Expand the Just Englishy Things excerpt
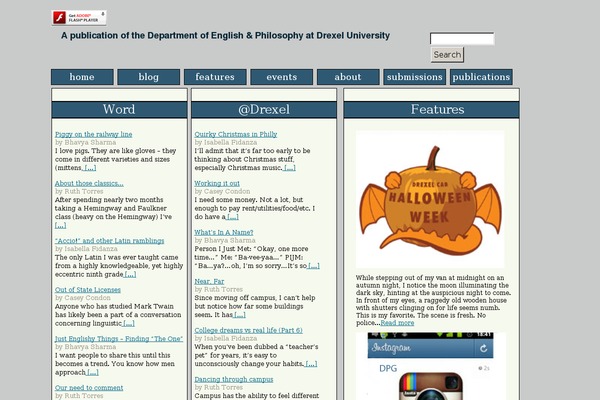Screen dimensions: 600x400 click(x=93, y=372)
